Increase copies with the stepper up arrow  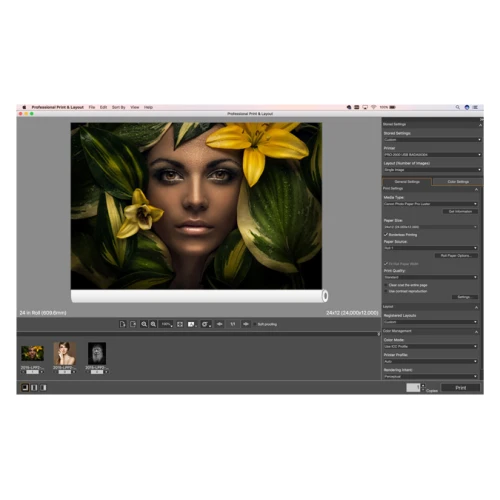pos(423,385)
